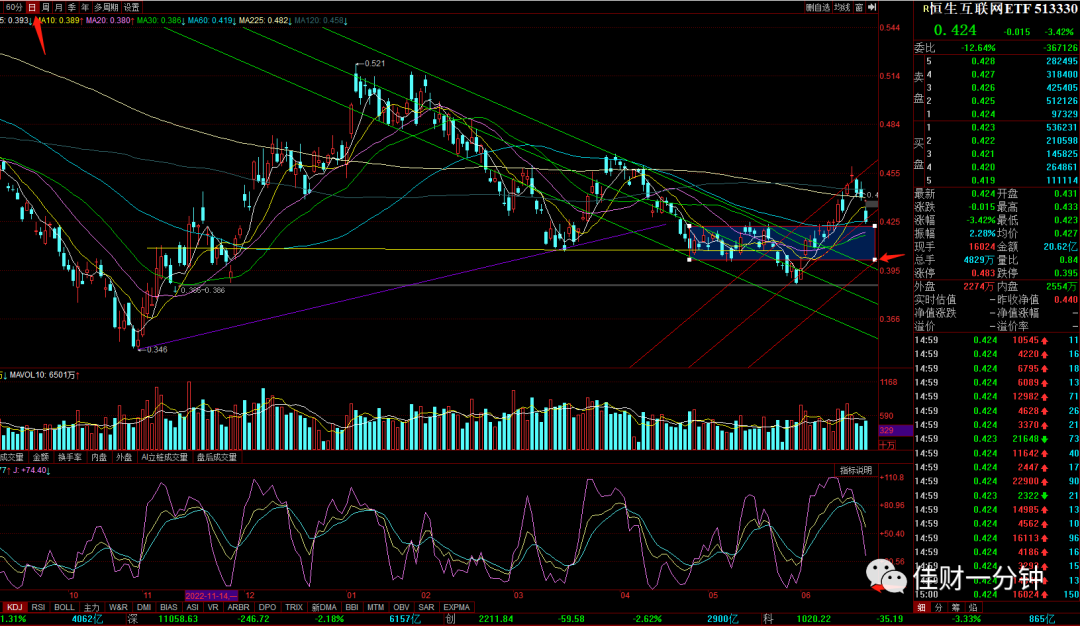1080x626 pixels.
Task: Select the 新DMA indicator tab
Action: pyautogui.click(x=324, y=607)
